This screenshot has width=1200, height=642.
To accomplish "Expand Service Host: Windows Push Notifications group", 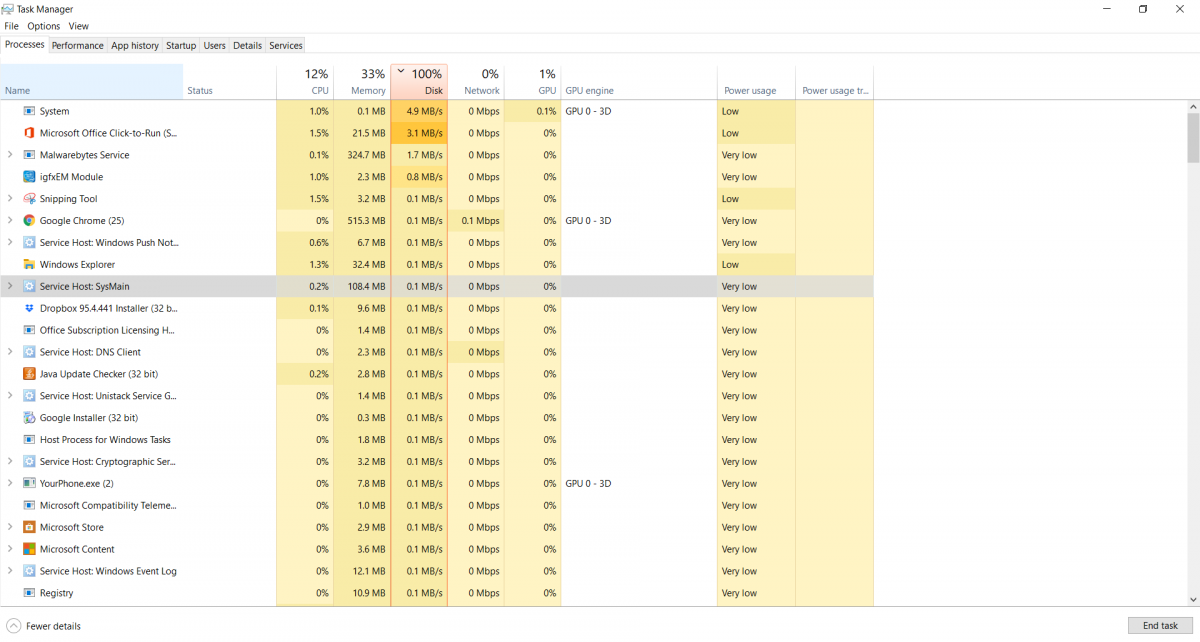I will point(10,243).
